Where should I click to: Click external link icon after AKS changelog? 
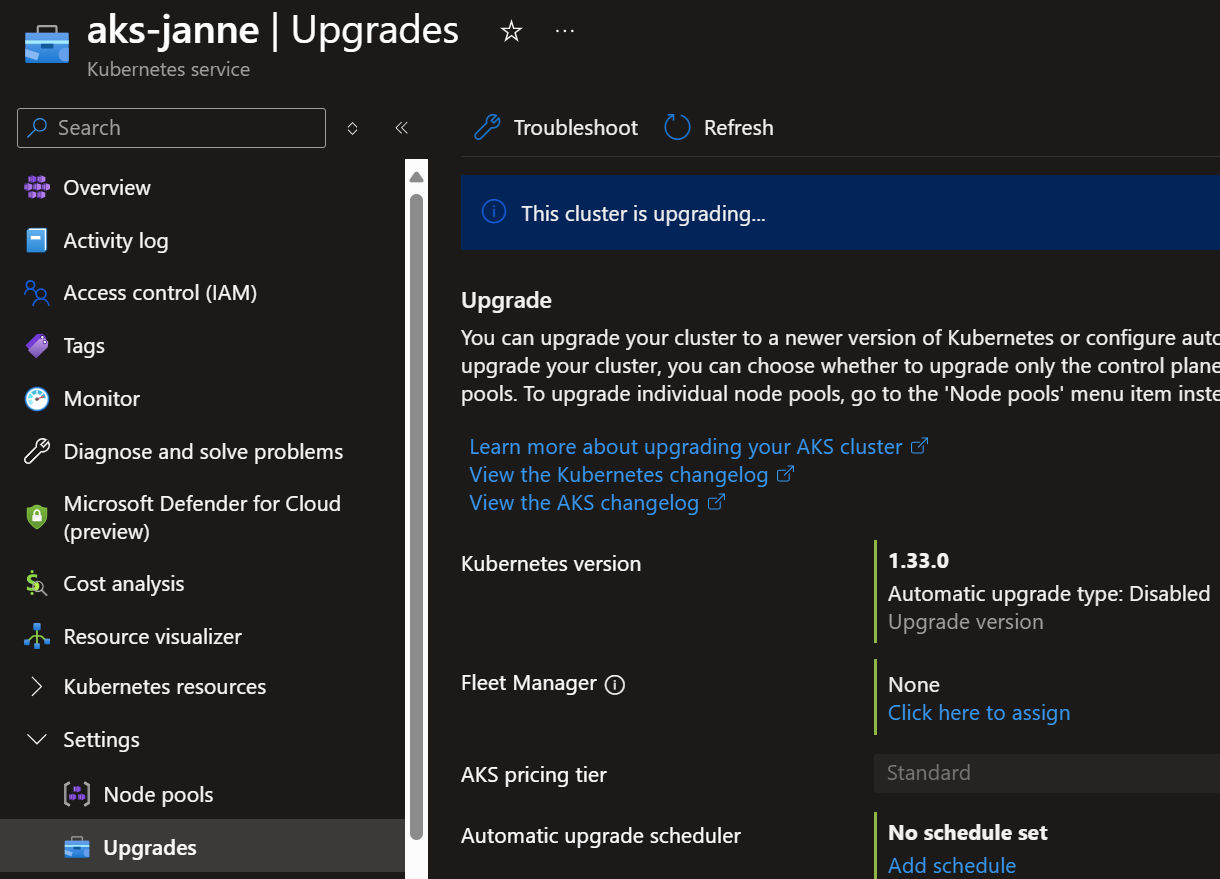pyautogui.click(x=716, y=502)
